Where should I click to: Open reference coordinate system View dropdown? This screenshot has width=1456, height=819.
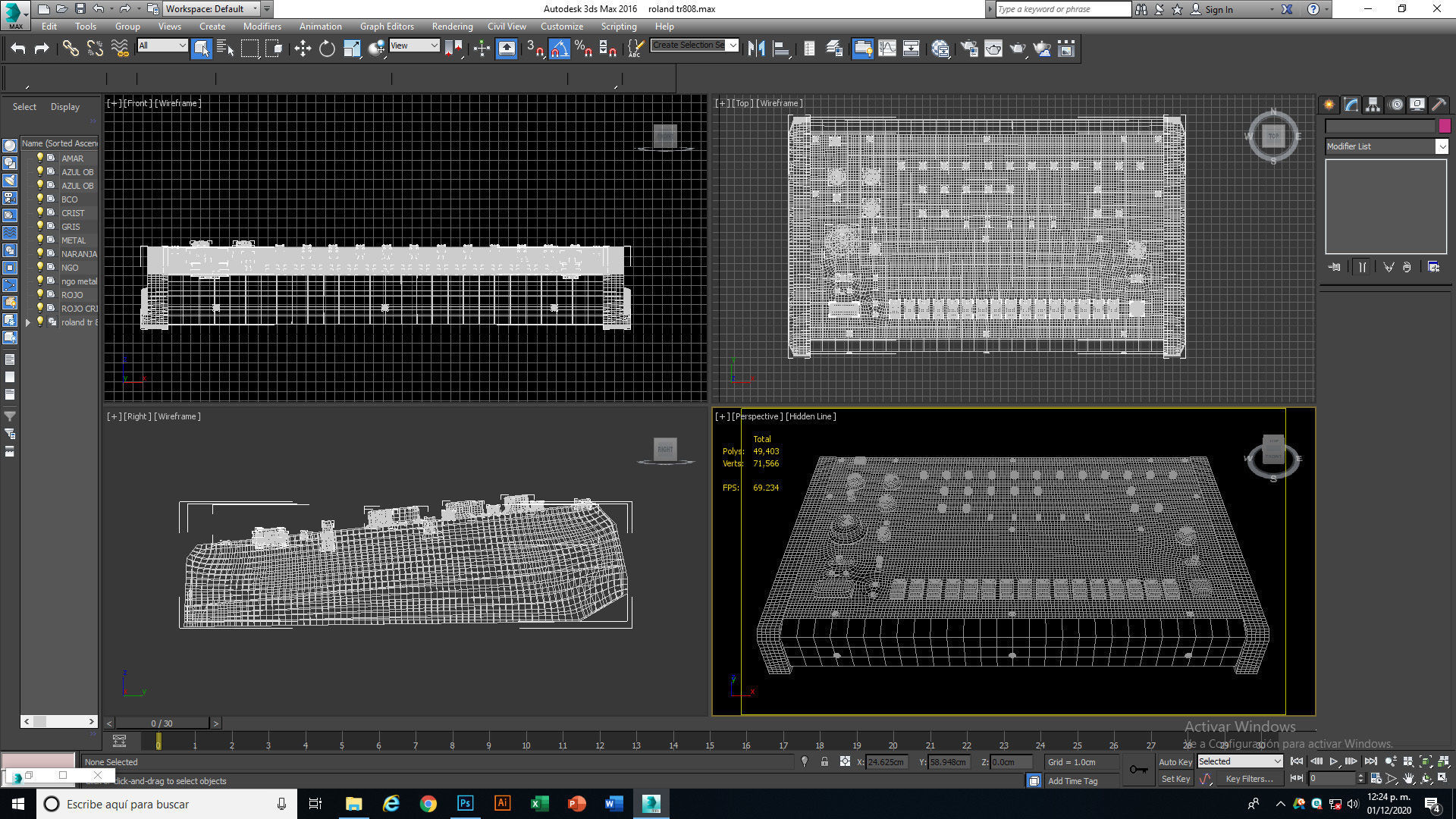coord(414,45)
